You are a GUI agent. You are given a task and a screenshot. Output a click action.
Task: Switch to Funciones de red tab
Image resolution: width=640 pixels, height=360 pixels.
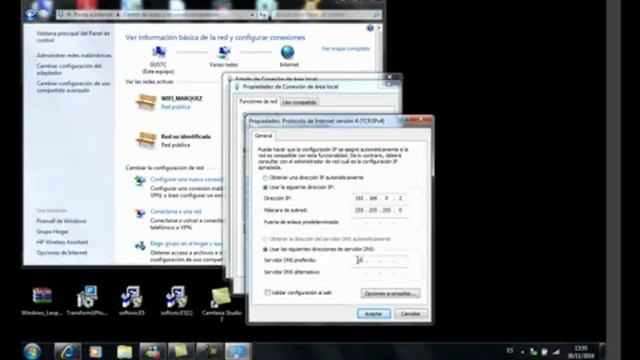(x=258, y=101)
